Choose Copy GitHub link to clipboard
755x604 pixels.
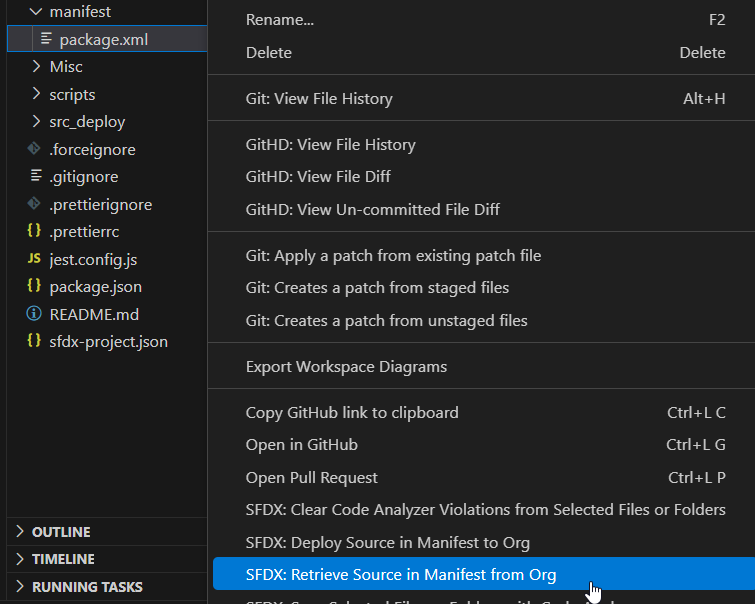pos(352,412)
